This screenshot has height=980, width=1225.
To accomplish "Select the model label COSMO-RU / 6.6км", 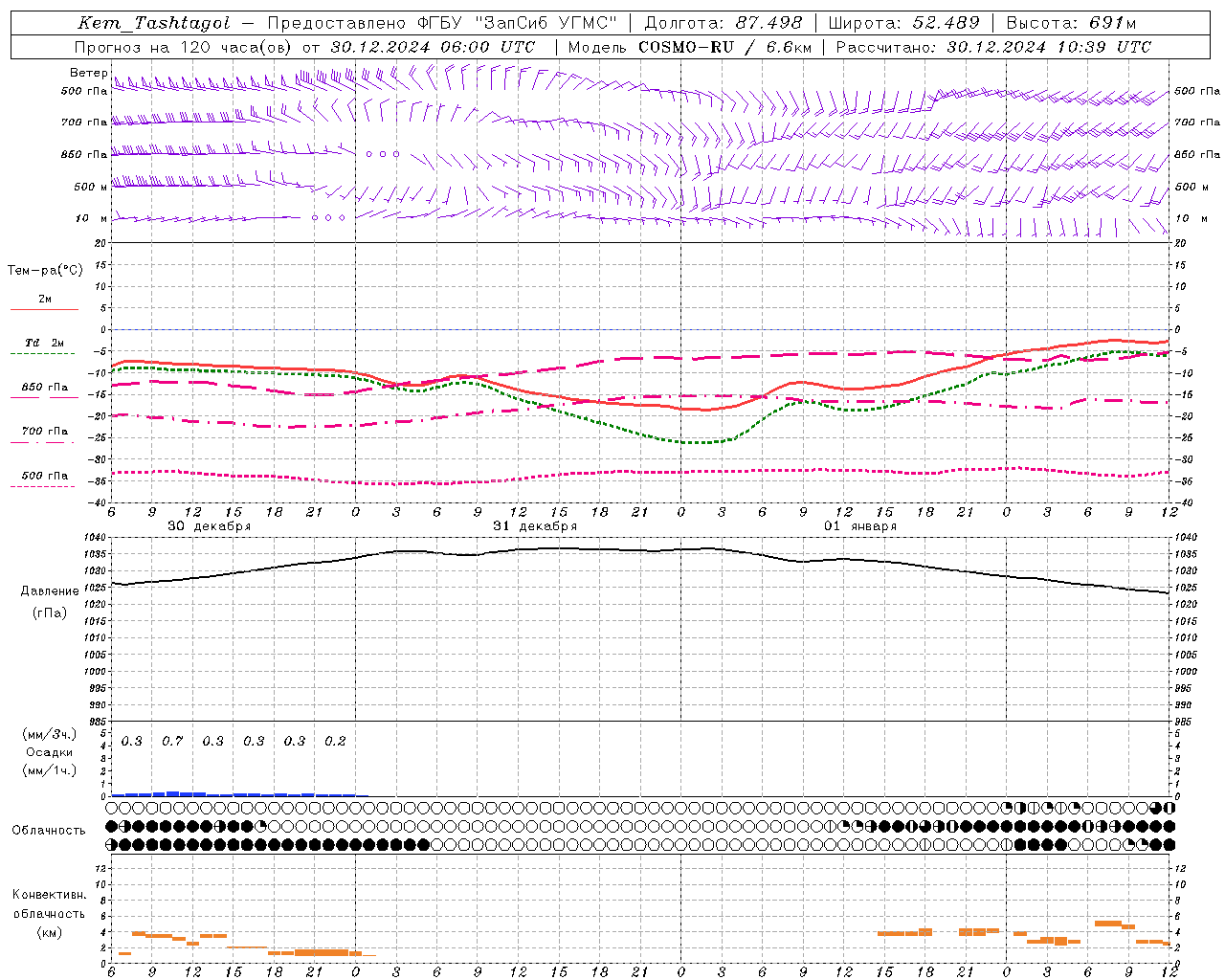I will click(724, 47).
